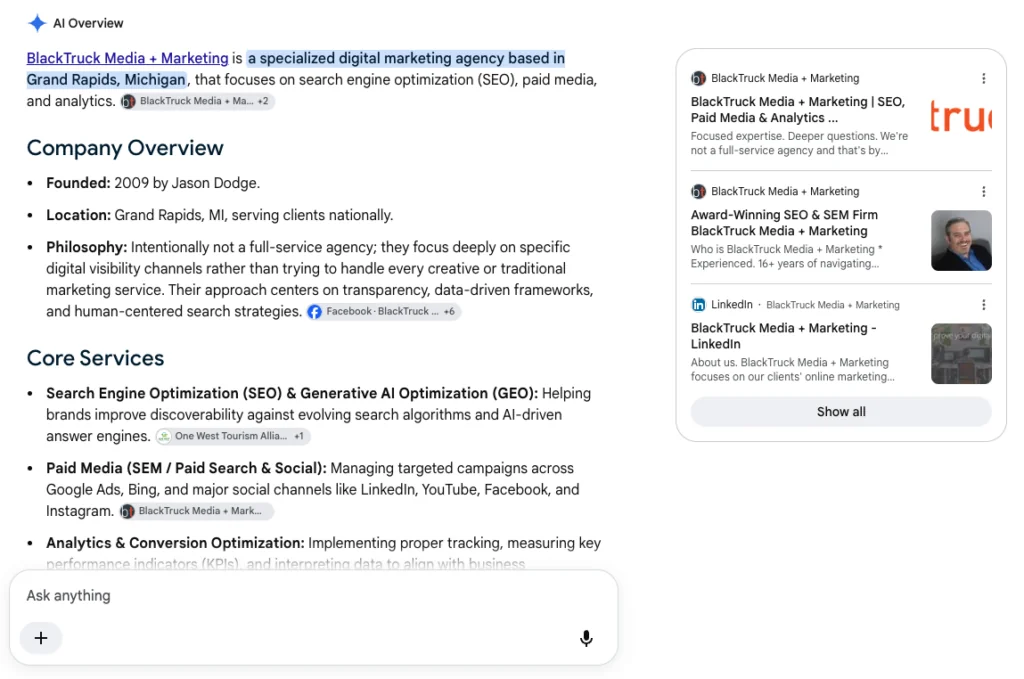The width and height of the screenshot is (1024, 679).
Task: Click the AI Overview label
Action: point(88,24)
